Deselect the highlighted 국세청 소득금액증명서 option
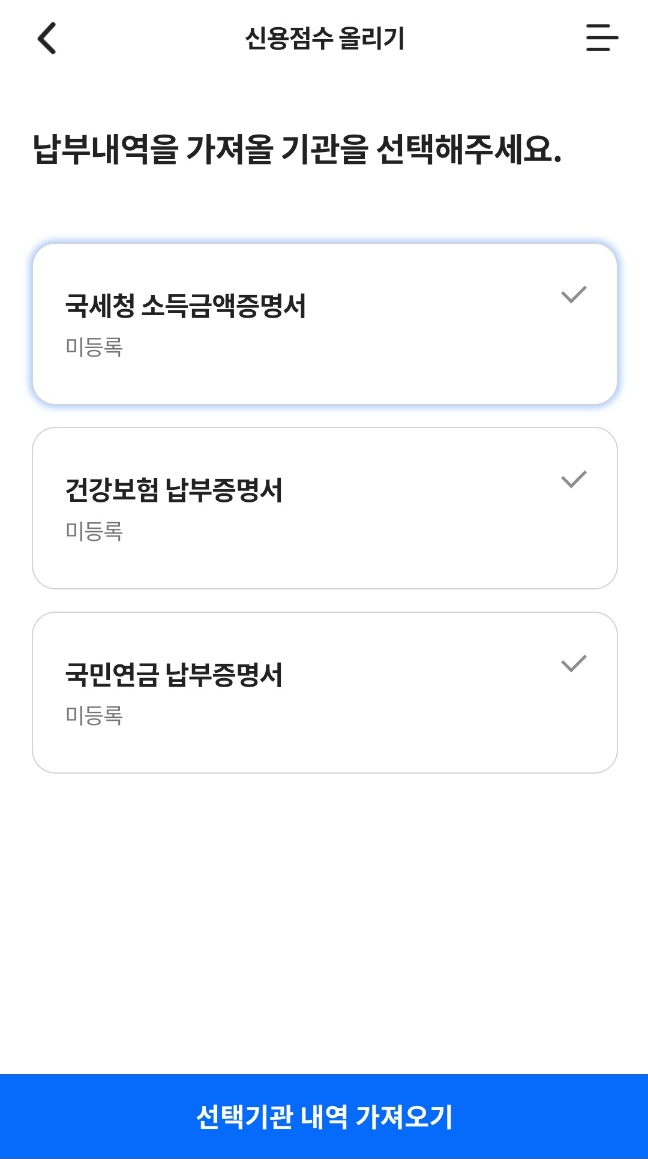This screenshot has width=648, height=1159. point(324,322)
